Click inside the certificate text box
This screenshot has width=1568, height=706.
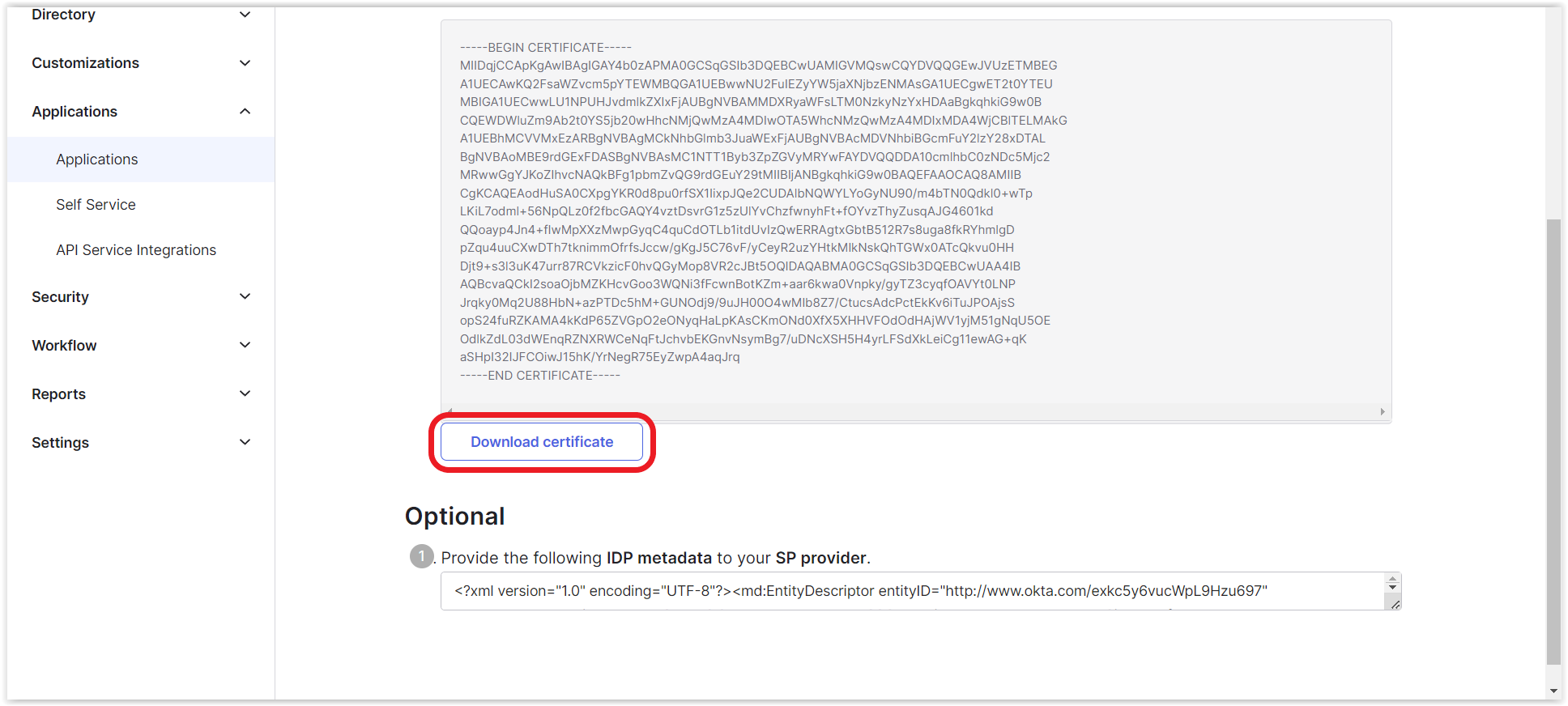(915, 212)
